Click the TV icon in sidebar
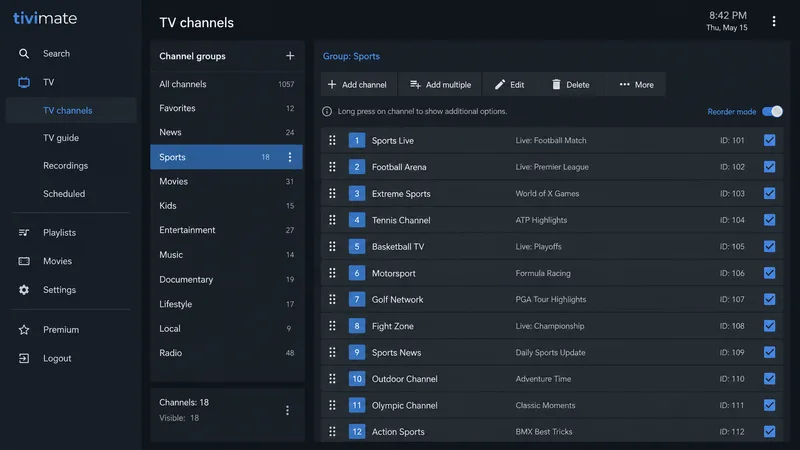This screenshot has width=800, height=450. pyautogui.click(x=24, y=82)
